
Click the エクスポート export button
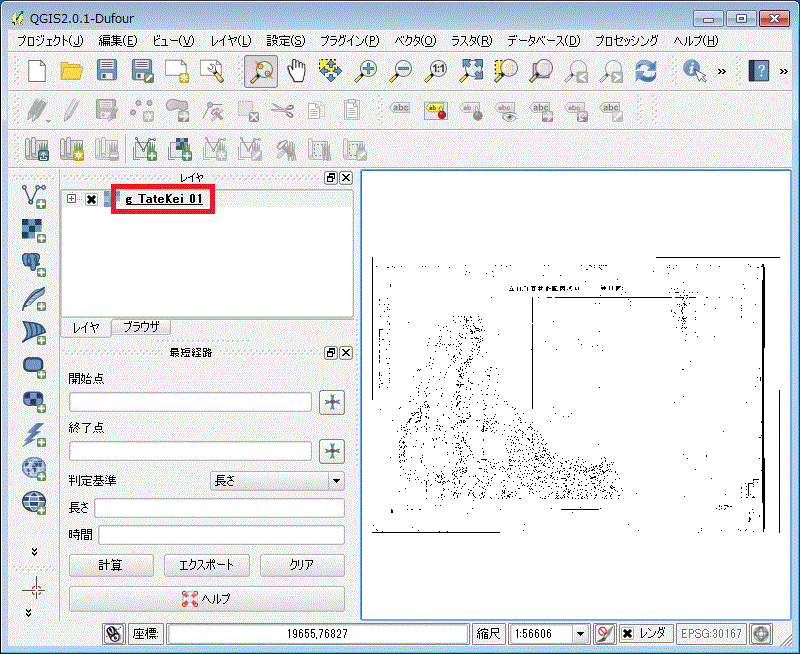206,565
